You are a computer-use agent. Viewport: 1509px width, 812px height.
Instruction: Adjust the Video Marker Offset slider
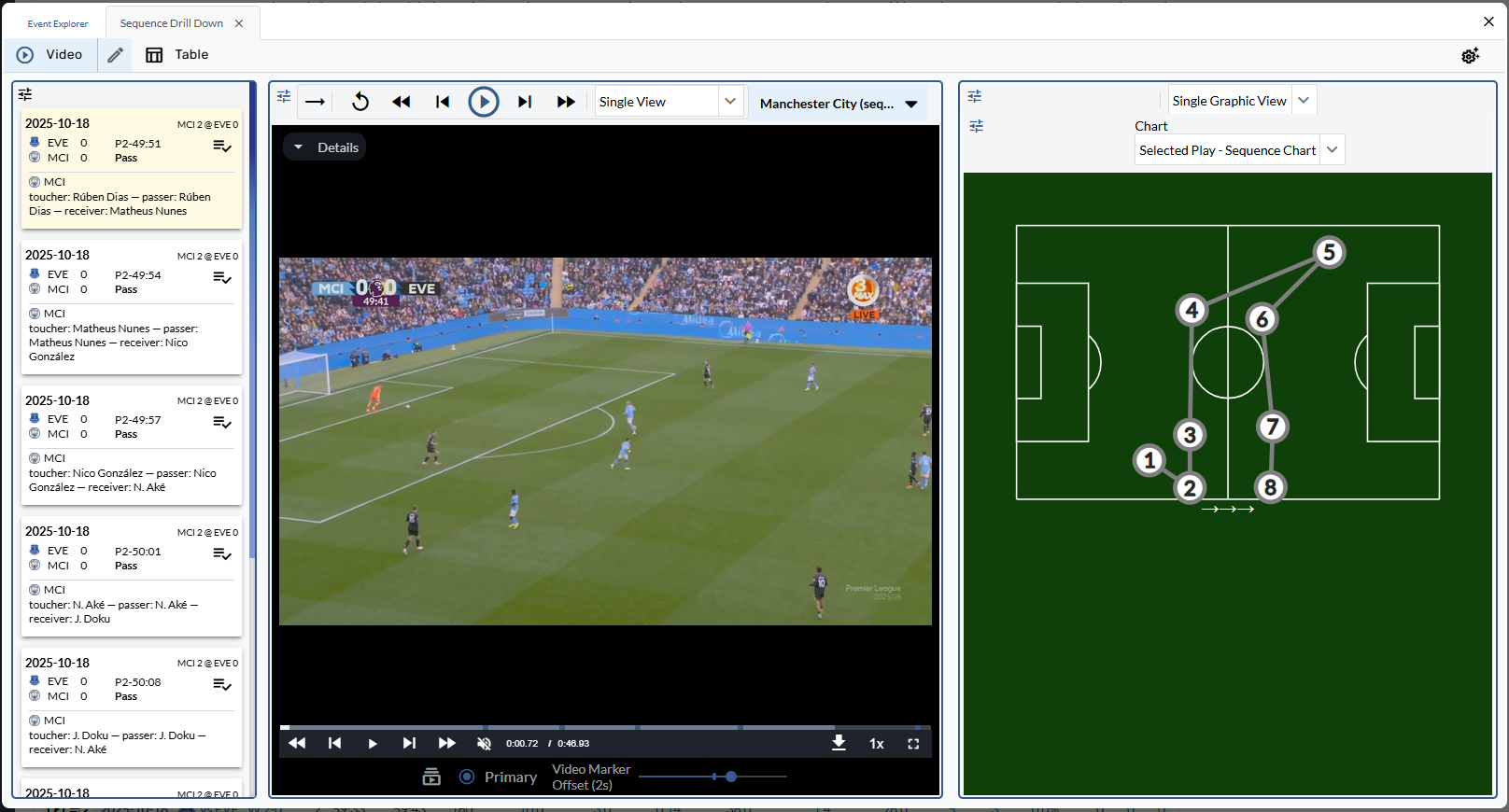point(712,777)
